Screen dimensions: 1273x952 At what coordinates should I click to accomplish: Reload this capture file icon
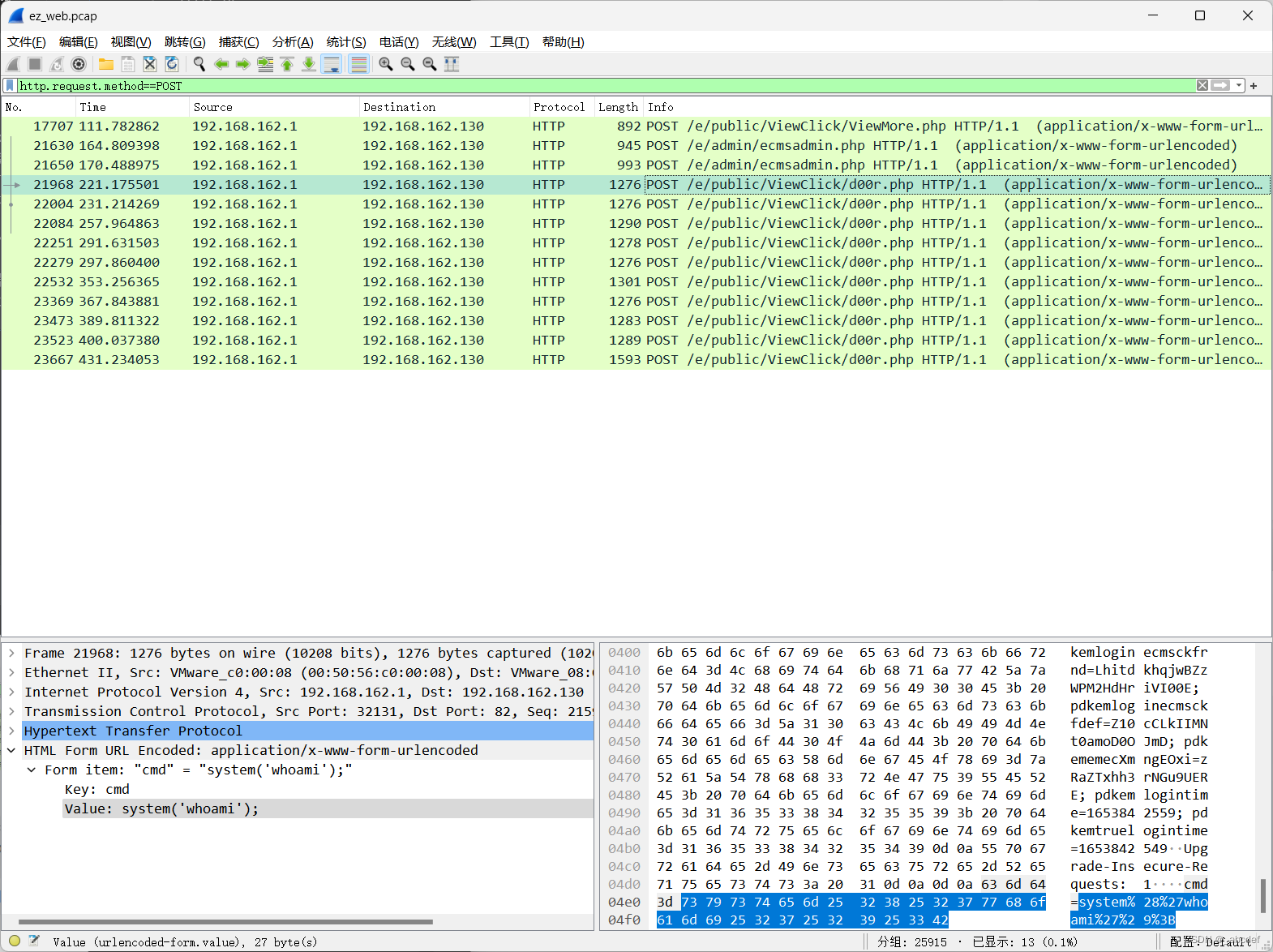(x=172, y=64)
